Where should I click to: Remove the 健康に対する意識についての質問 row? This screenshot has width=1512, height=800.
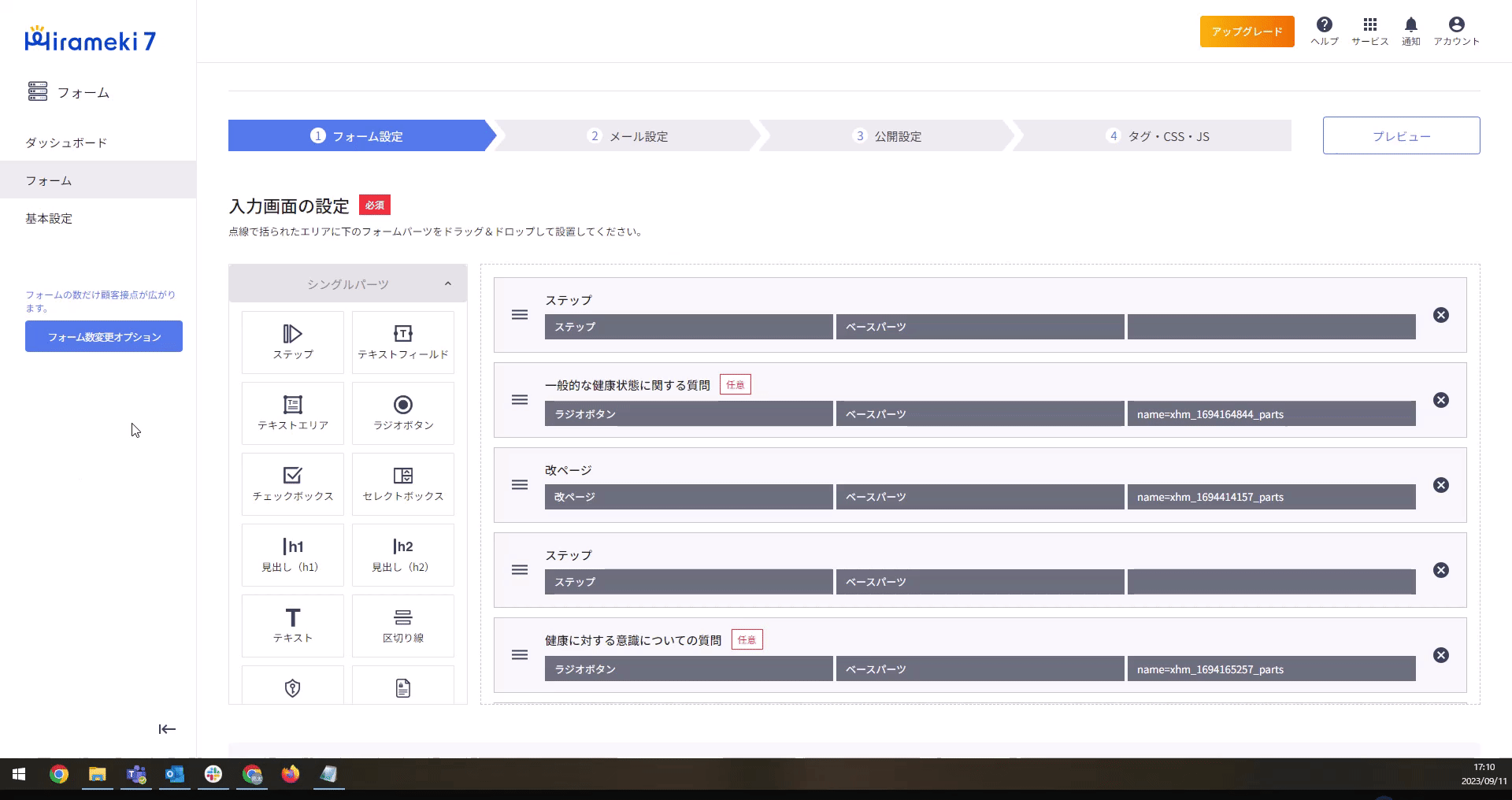1441,655
